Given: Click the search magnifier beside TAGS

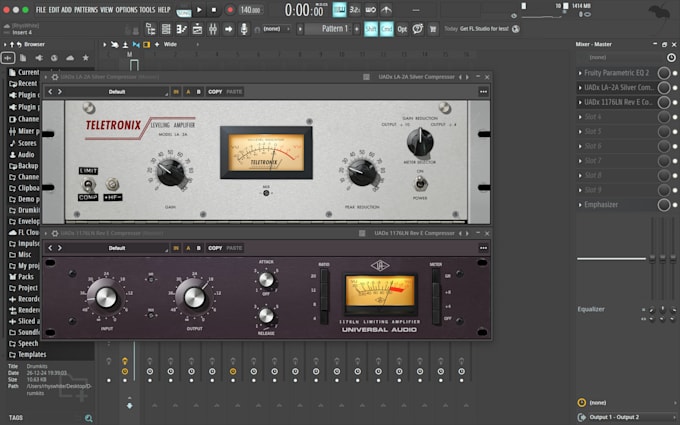Looking at the screenshot, I should click(88, 418).
